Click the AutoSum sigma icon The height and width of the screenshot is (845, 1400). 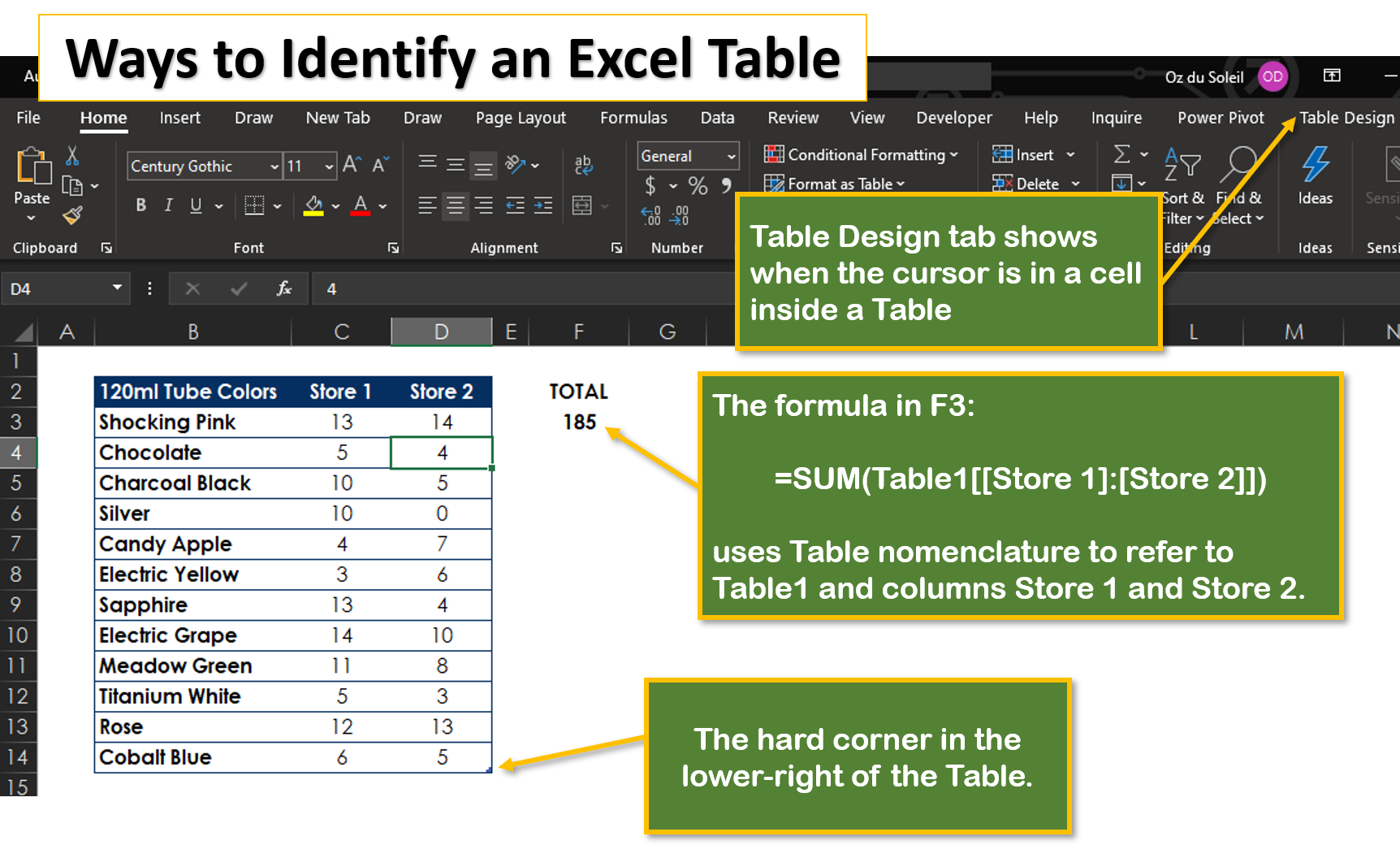tap(1123, 154)
